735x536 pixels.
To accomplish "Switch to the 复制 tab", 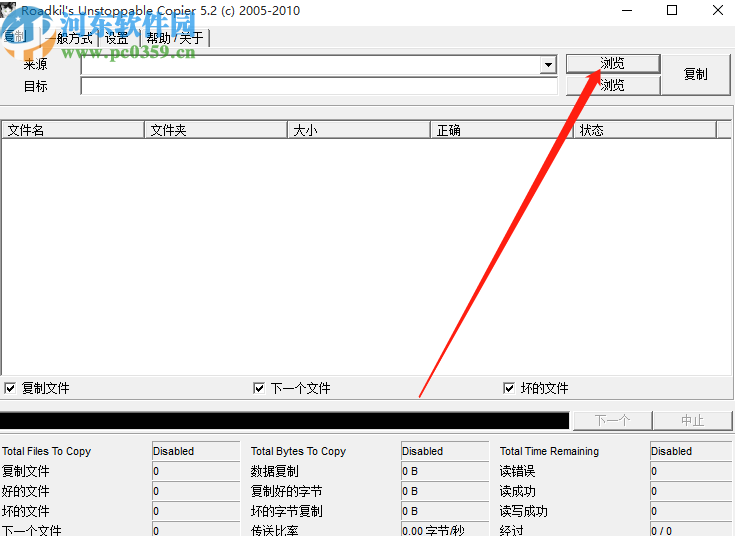I will tap(15, 37).
